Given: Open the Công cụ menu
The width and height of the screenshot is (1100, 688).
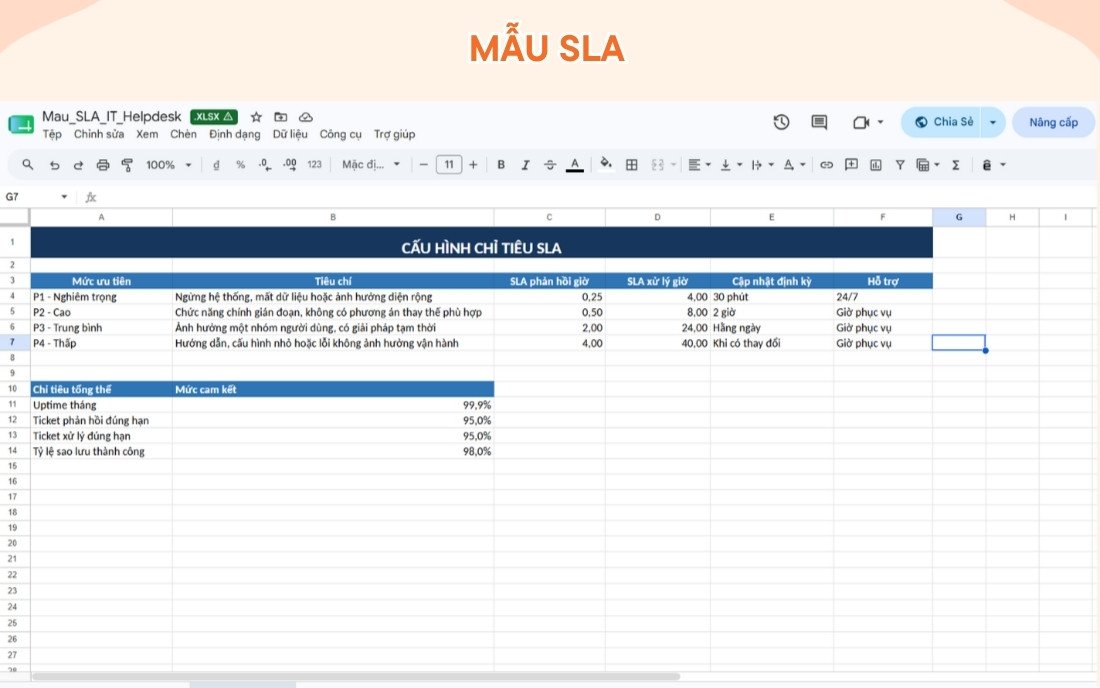Looking at the screenshot, I should pyautogui.click(x=340, y=134).
